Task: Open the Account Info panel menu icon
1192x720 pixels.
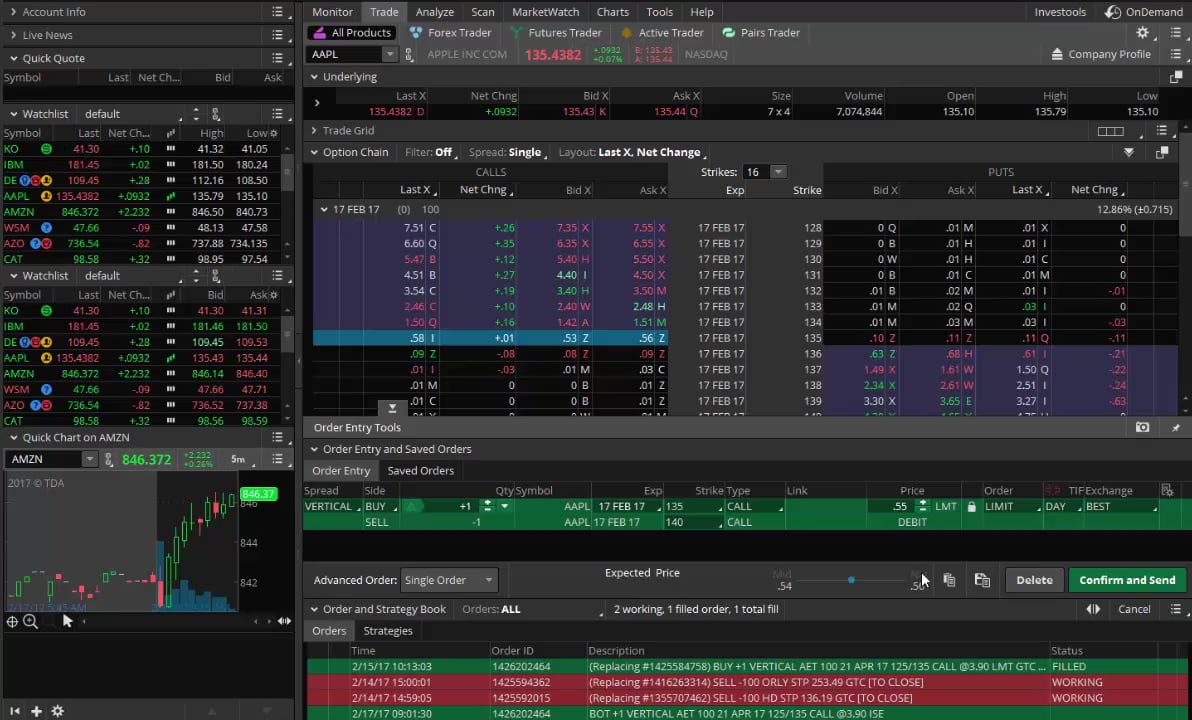Action: coord(278,12)
